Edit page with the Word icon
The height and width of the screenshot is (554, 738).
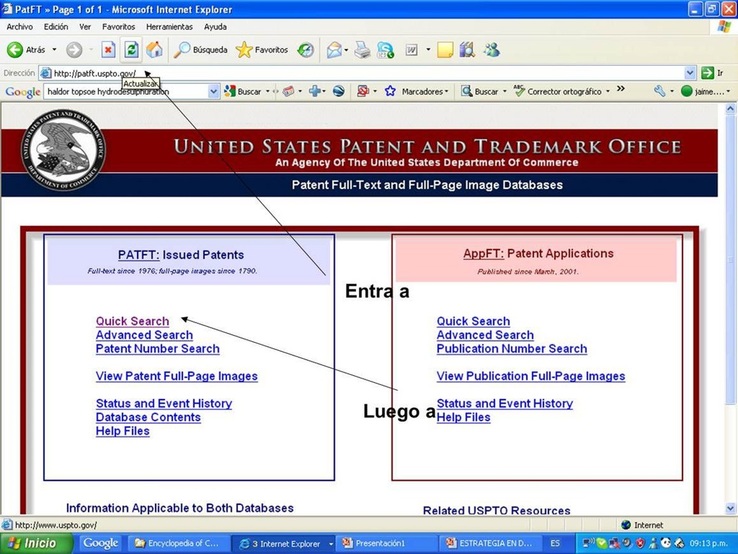coord(411,49)
